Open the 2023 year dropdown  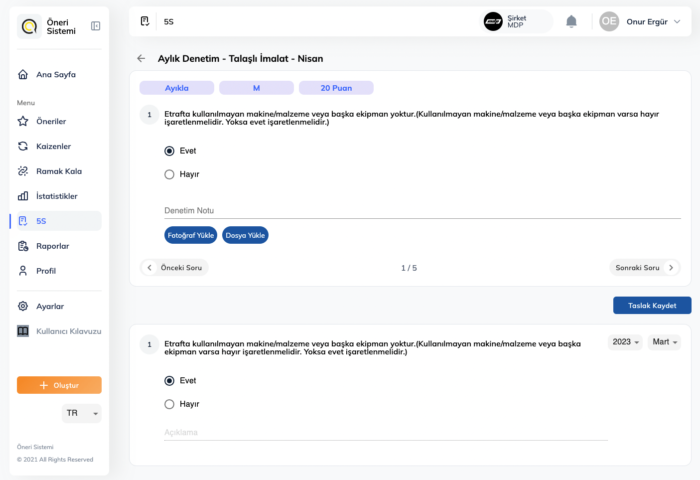click(x=626, y=342)
